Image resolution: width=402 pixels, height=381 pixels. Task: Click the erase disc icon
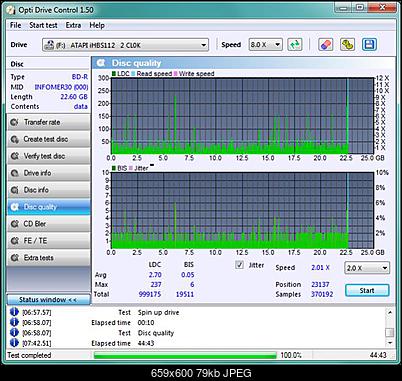(x=325, y=45)
